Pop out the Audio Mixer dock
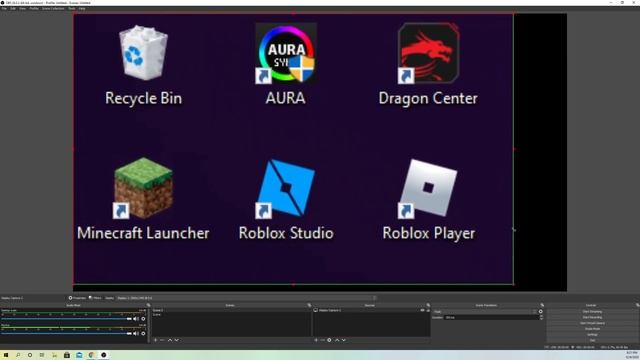This screenshot has height=360, width=640. click(148, 305)
